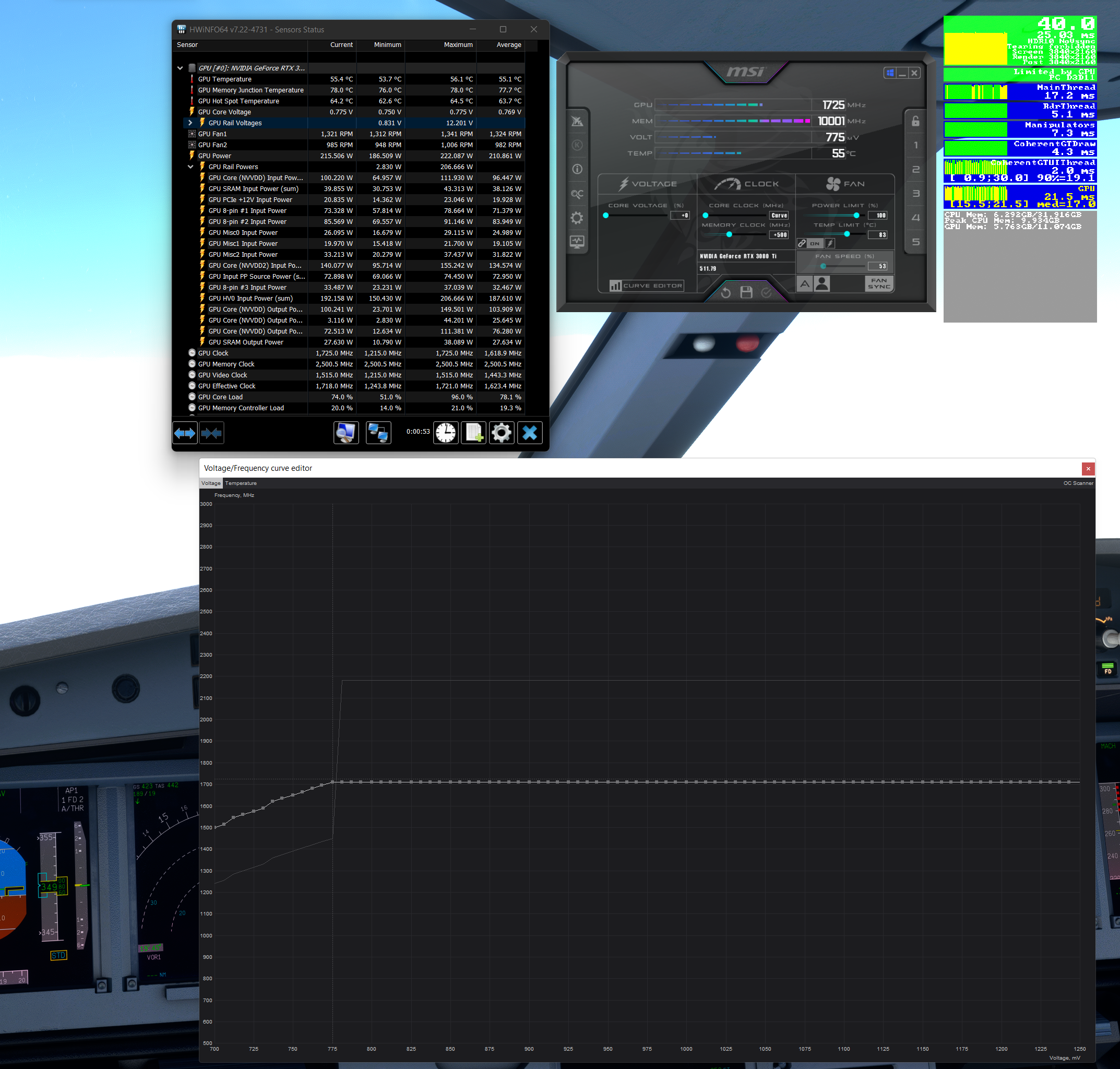Image resolution: width=1120 pixels, height=1069 pixels.
Task: Maximize the HWiNFO64 Sensors Status window
Action: click(x=503, y=30)
